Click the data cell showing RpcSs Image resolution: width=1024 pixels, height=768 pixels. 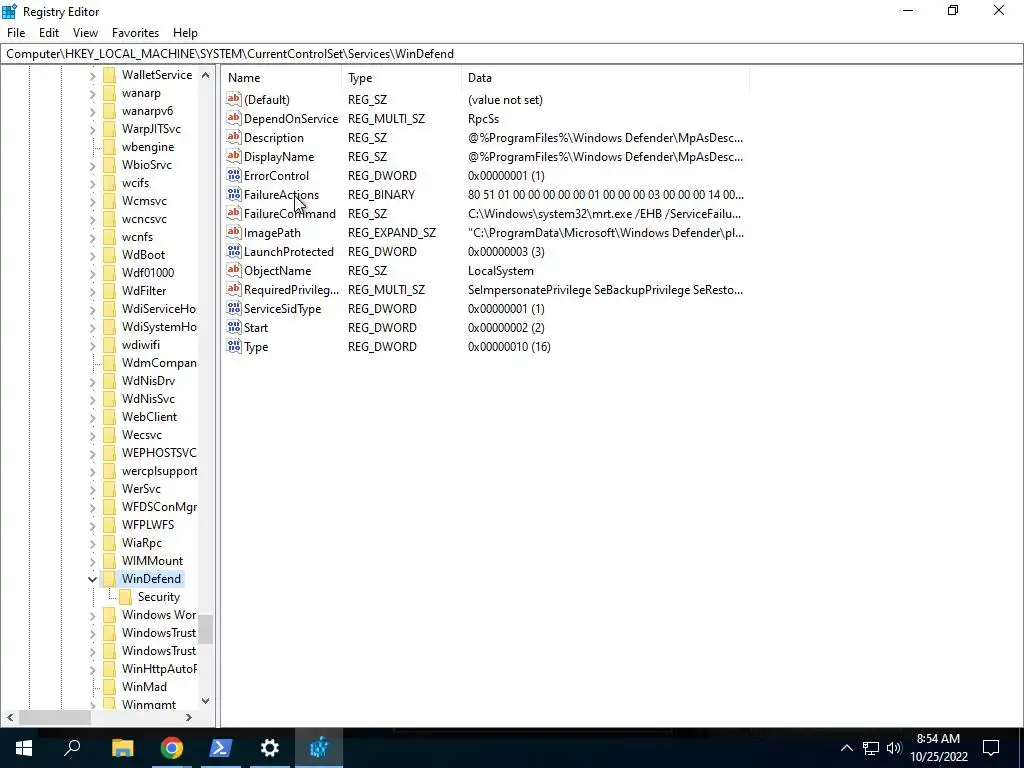coord(483,119)
